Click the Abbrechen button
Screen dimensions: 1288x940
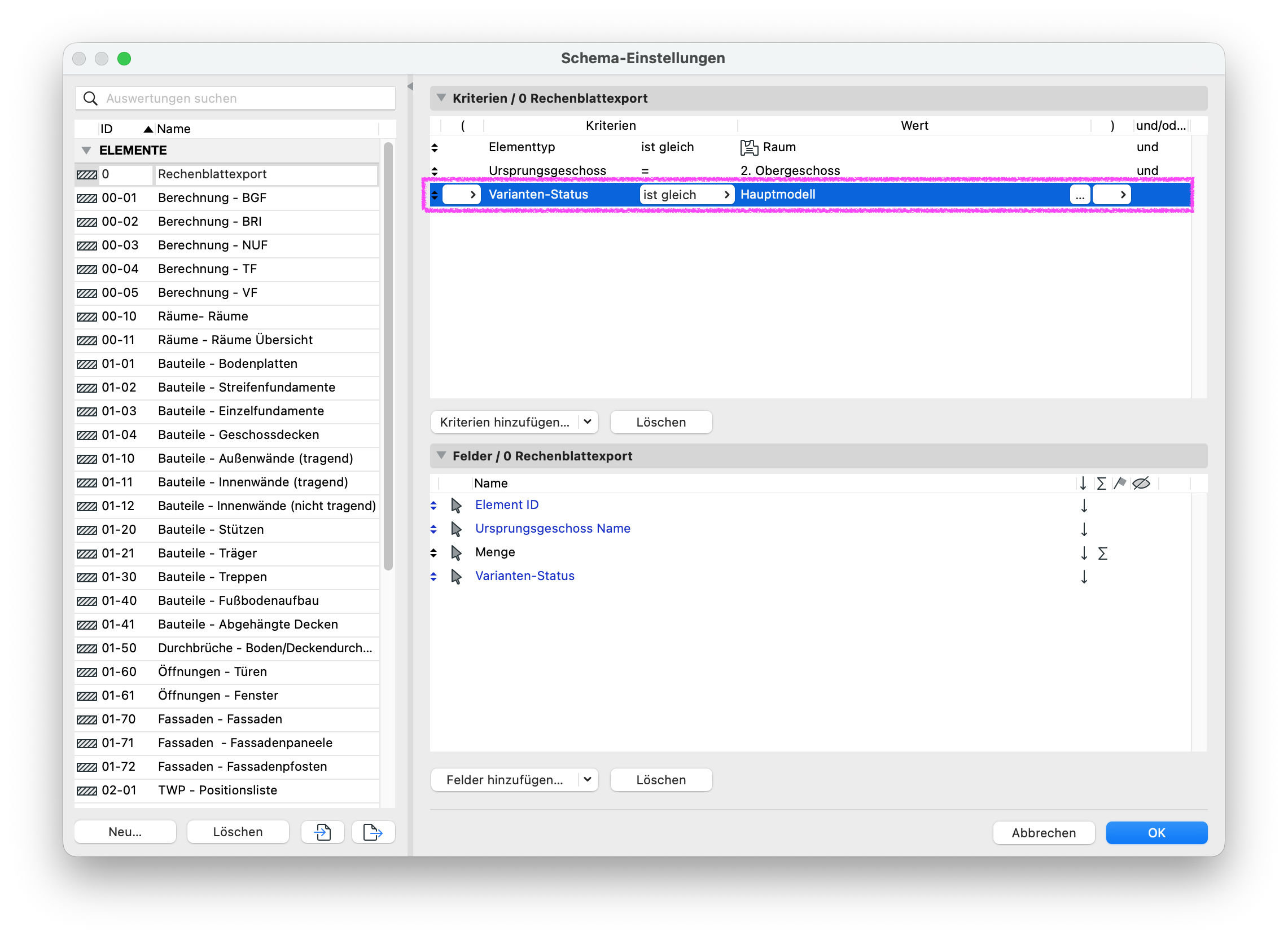coord(1043,833)
